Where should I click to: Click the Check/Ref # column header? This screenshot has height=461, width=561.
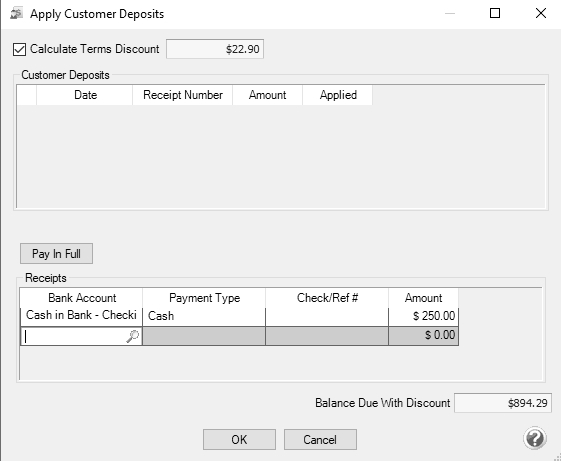327,298
